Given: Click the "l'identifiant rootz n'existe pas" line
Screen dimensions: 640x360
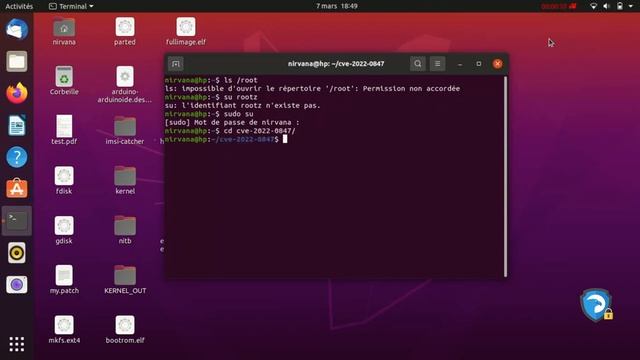Looking at the screenshot, I should click(x=243, y=105).
